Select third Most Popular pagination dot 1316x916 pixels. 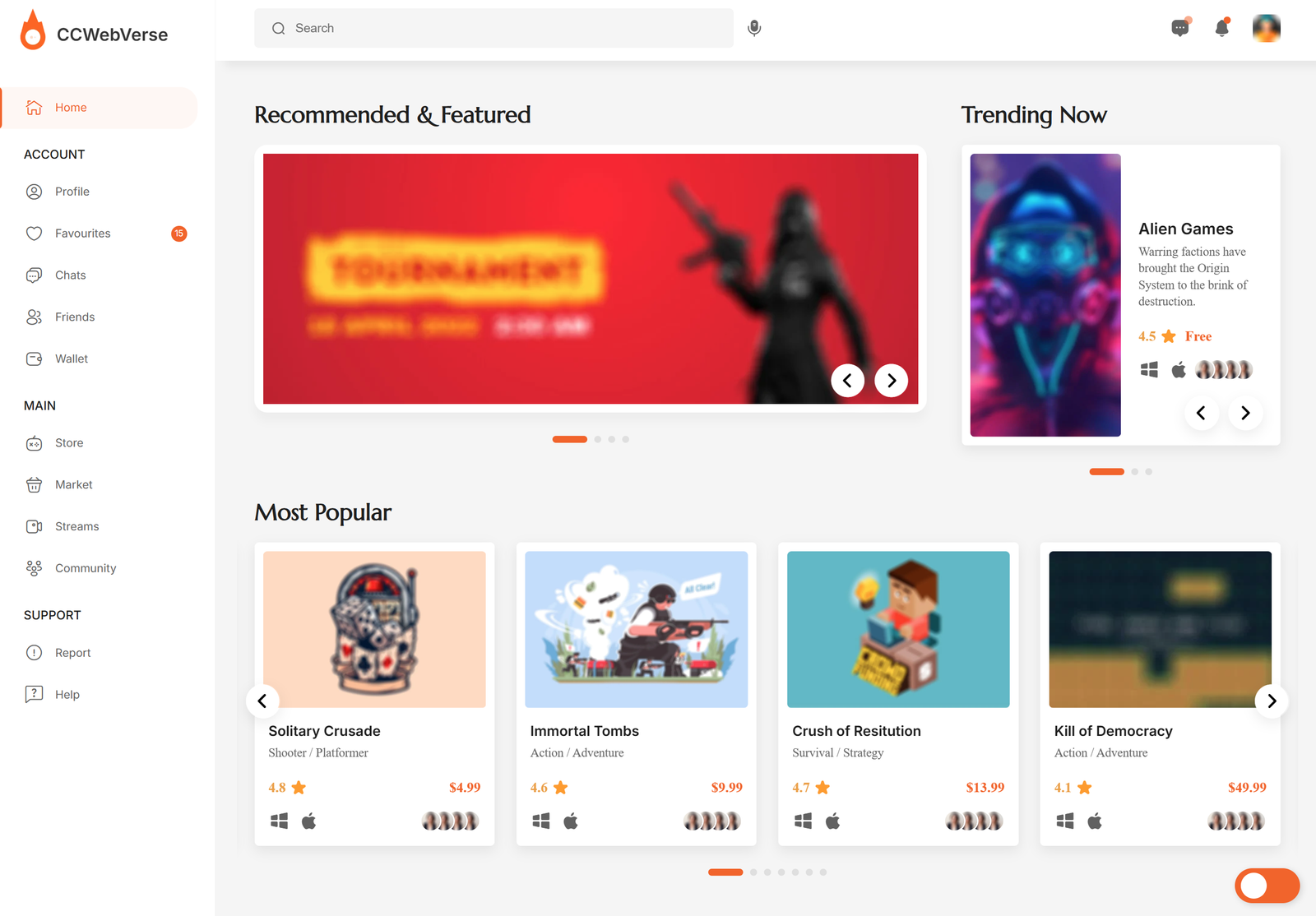pyautogui.click(x=767, y=872)
